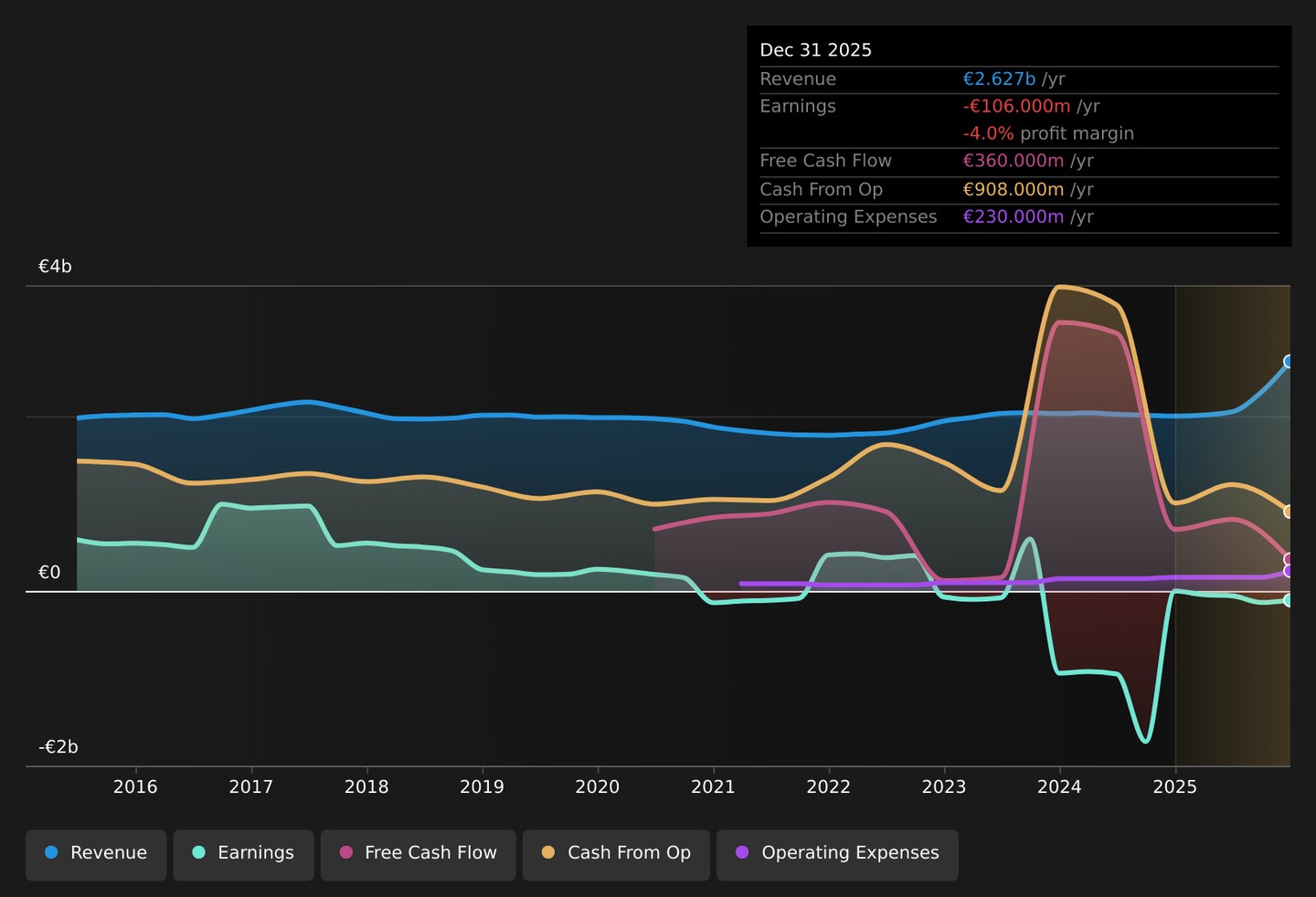
Task: Select the teal Earnings endpoint marker
Action: [1289, 600]
